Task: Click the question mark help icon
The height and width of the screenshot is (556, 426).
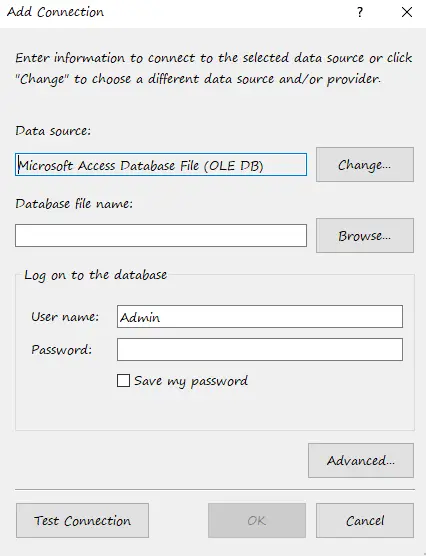Action: tap(360, 12)
